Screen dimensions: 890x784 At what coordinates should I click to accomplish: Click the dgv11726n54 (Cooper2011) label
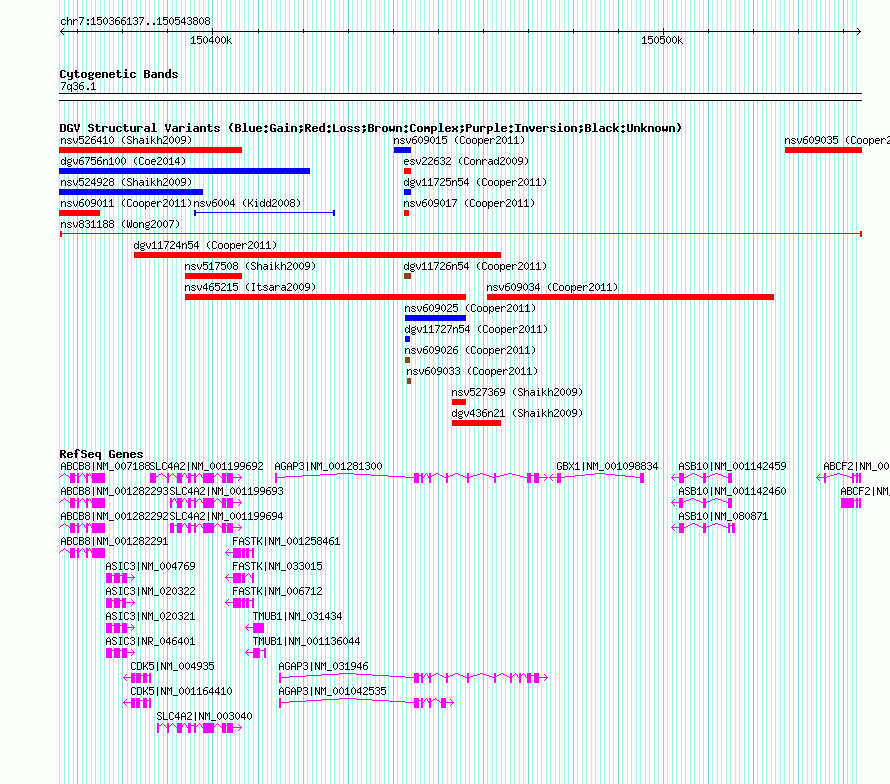475,266
